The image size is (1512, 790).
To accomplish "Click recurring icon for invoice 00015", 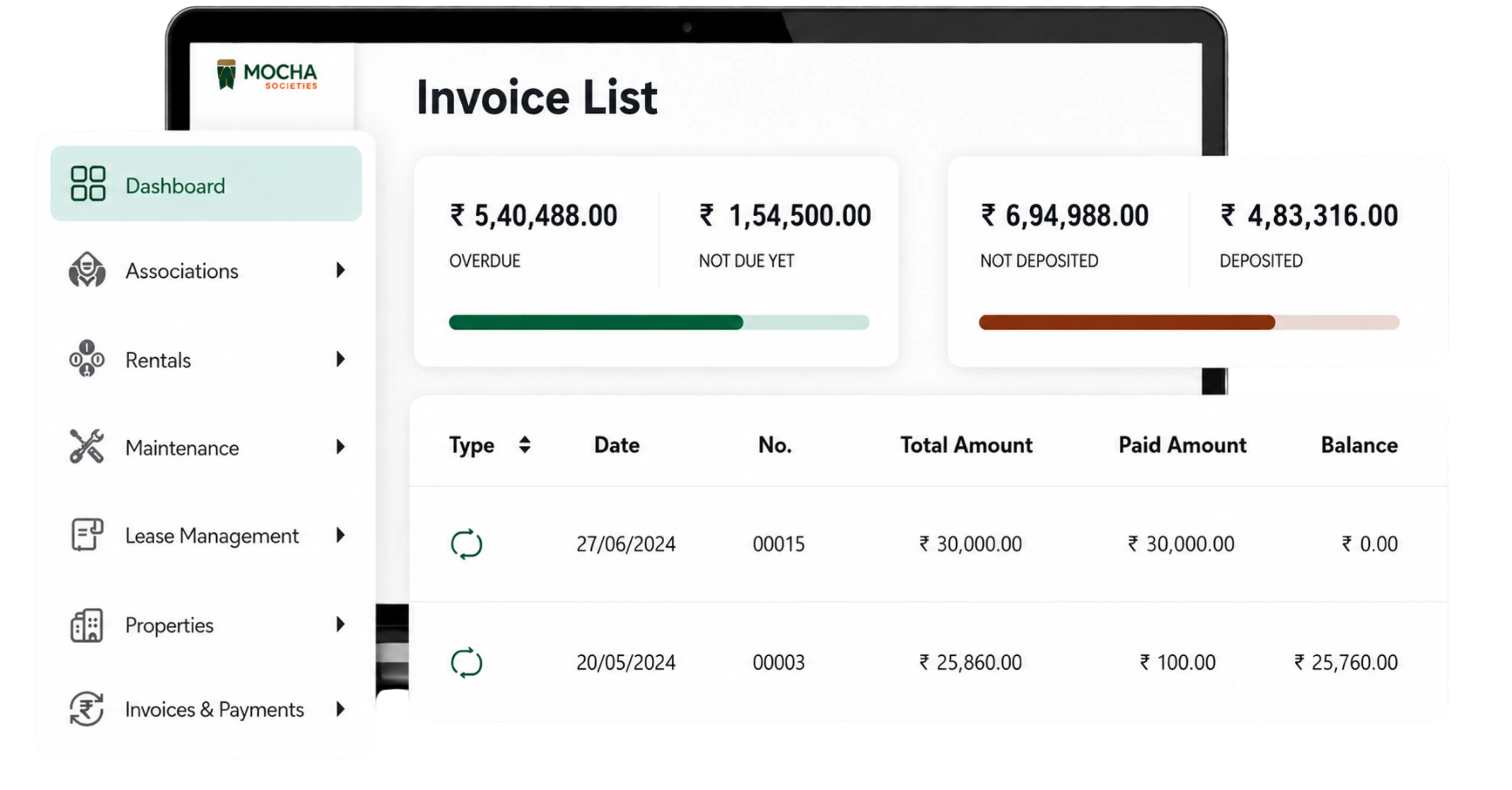I will [x=467, y=544].
